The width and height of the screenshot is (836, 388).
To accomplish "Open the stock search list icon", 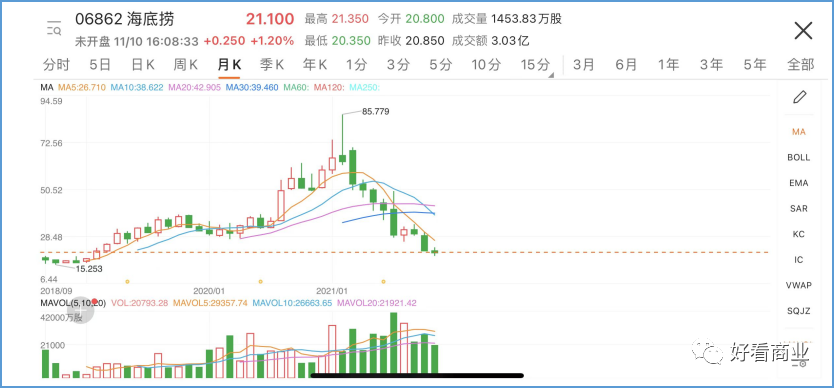I will point(54,28).
